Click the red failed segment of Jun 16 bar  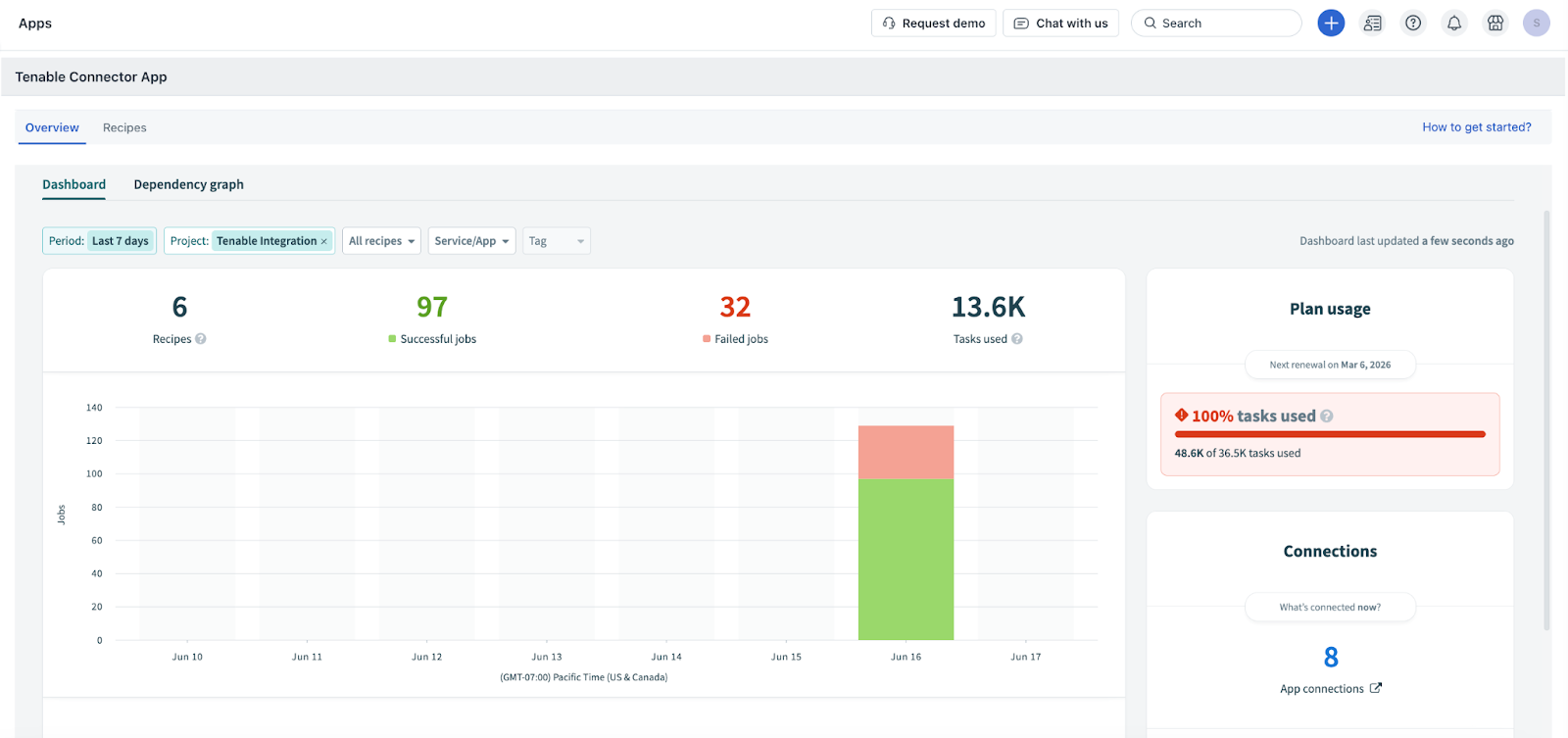906,452
